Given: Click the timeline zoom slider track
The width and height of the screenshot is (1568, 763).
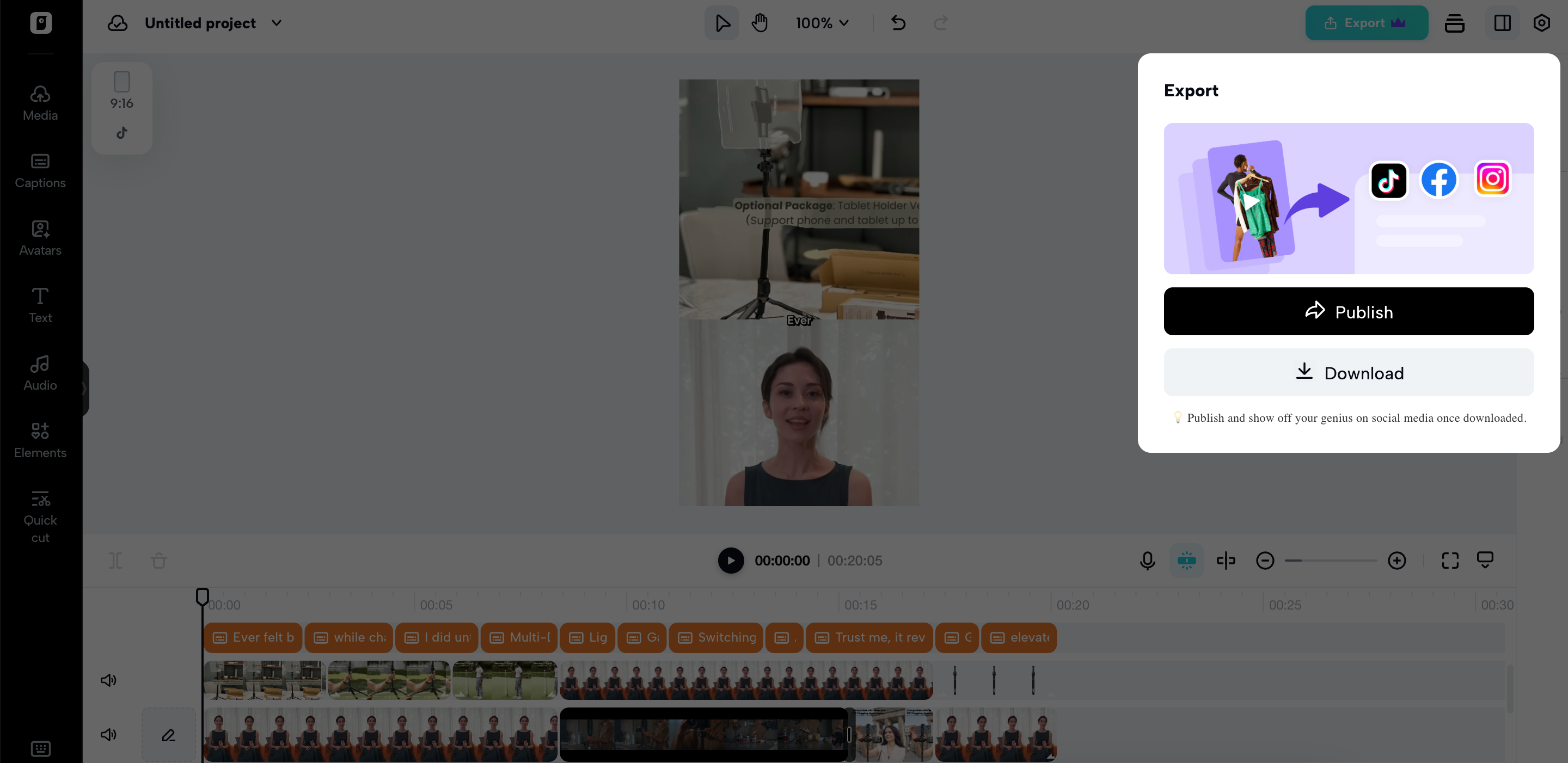Looking at the screenshot, I should tap(1331, 561).
